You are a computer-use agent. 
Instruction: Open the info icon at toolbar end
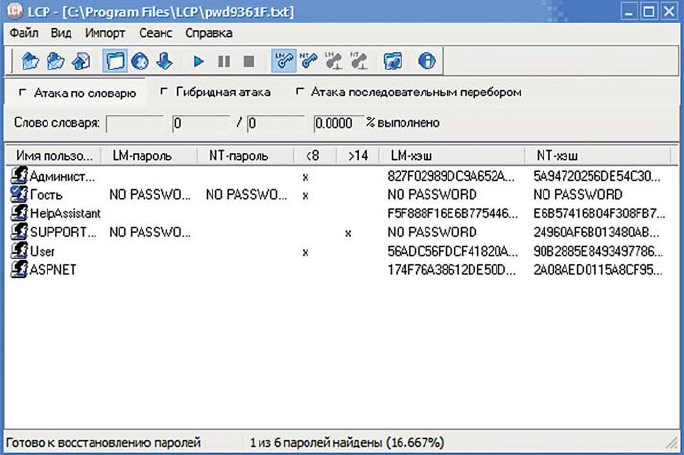pos(427,61)
